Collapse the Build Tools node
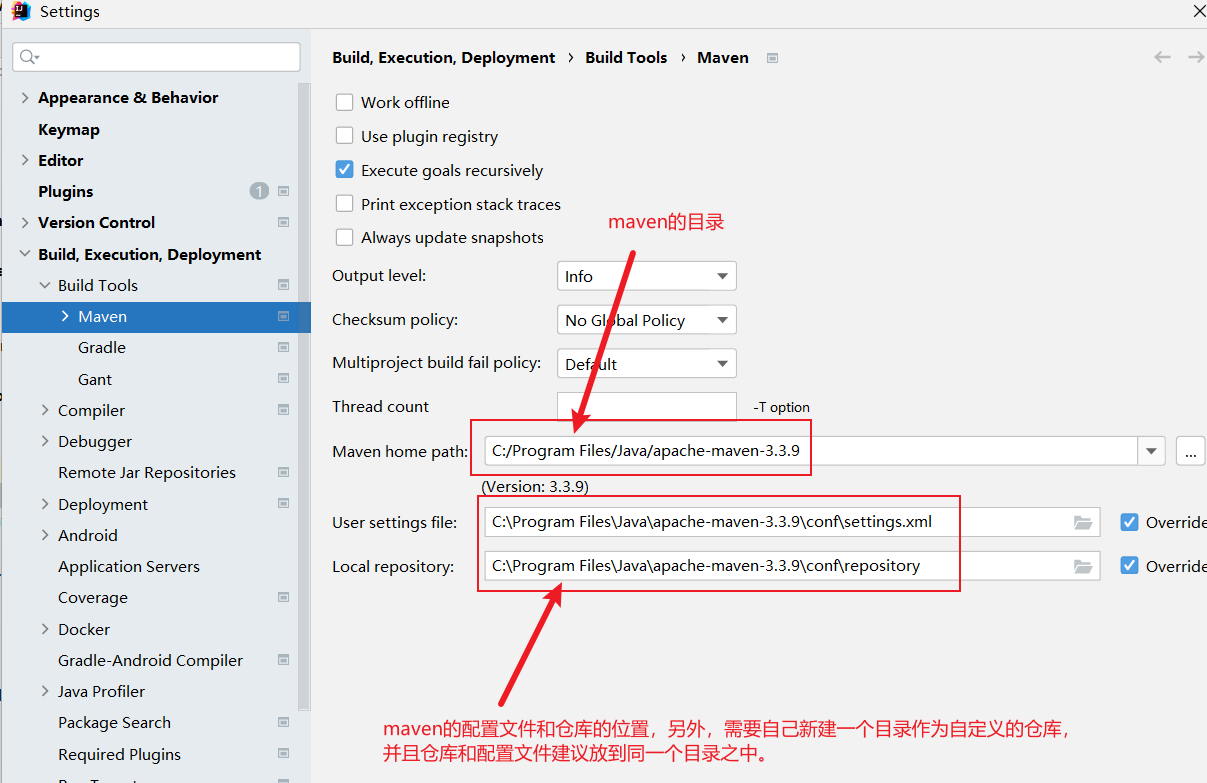Viewport: 1207px width, 783px height. coord(45,285)
